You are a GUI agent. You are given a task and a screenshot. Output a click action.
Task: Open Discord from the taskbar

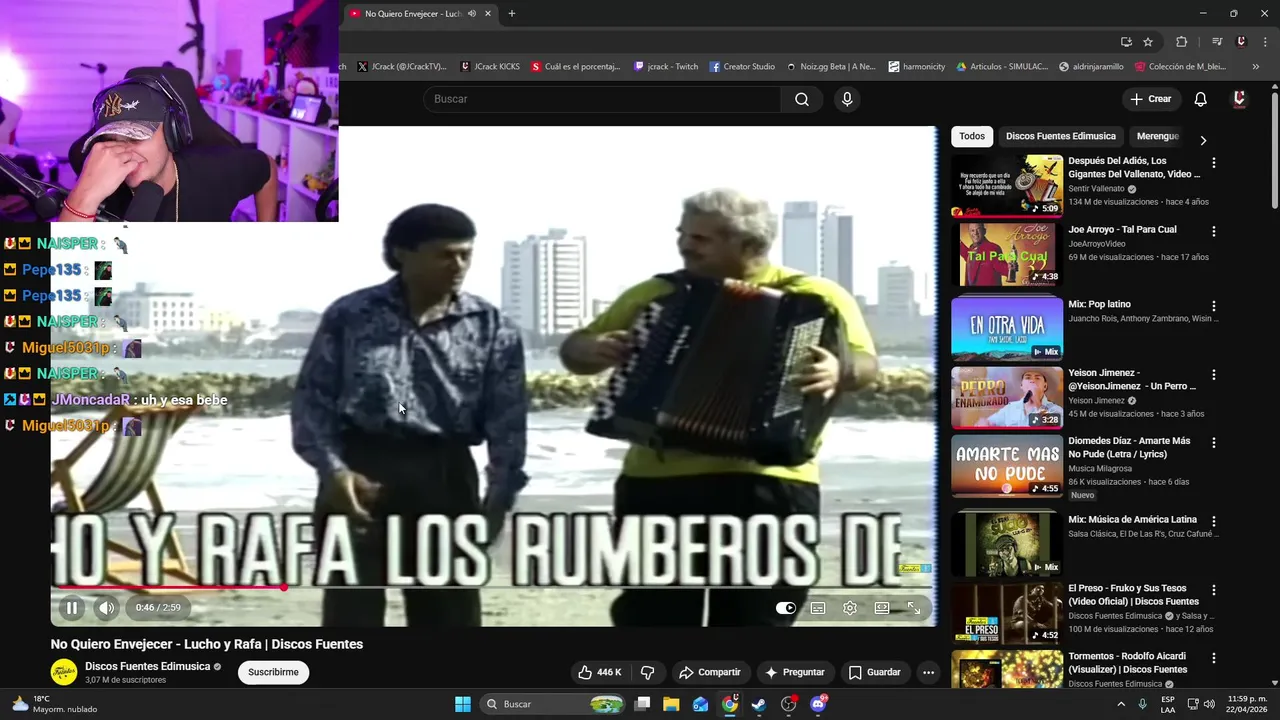click(818, 704)
